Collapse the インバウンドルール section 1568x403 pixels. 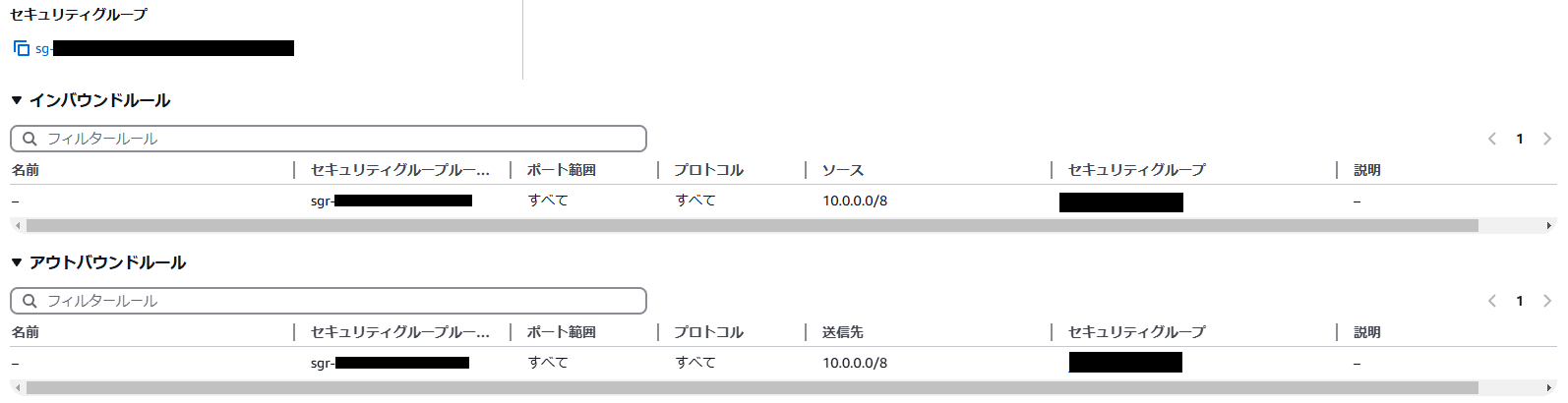click(17, 100)
